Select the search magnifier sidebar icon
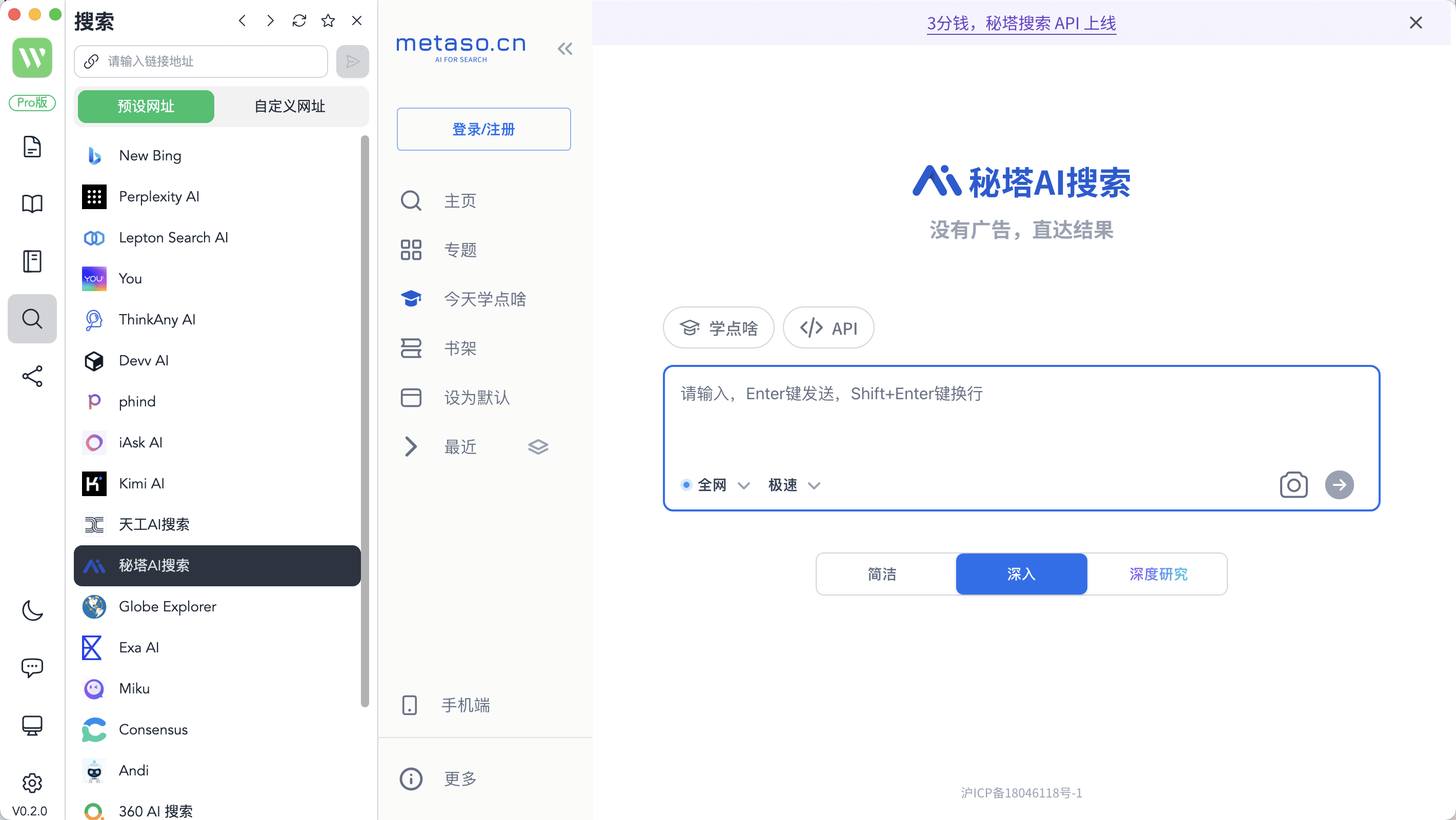Image resolution: width=1456 pixels, height=820 pixels. pyautogui.click(x=32, y=319)
